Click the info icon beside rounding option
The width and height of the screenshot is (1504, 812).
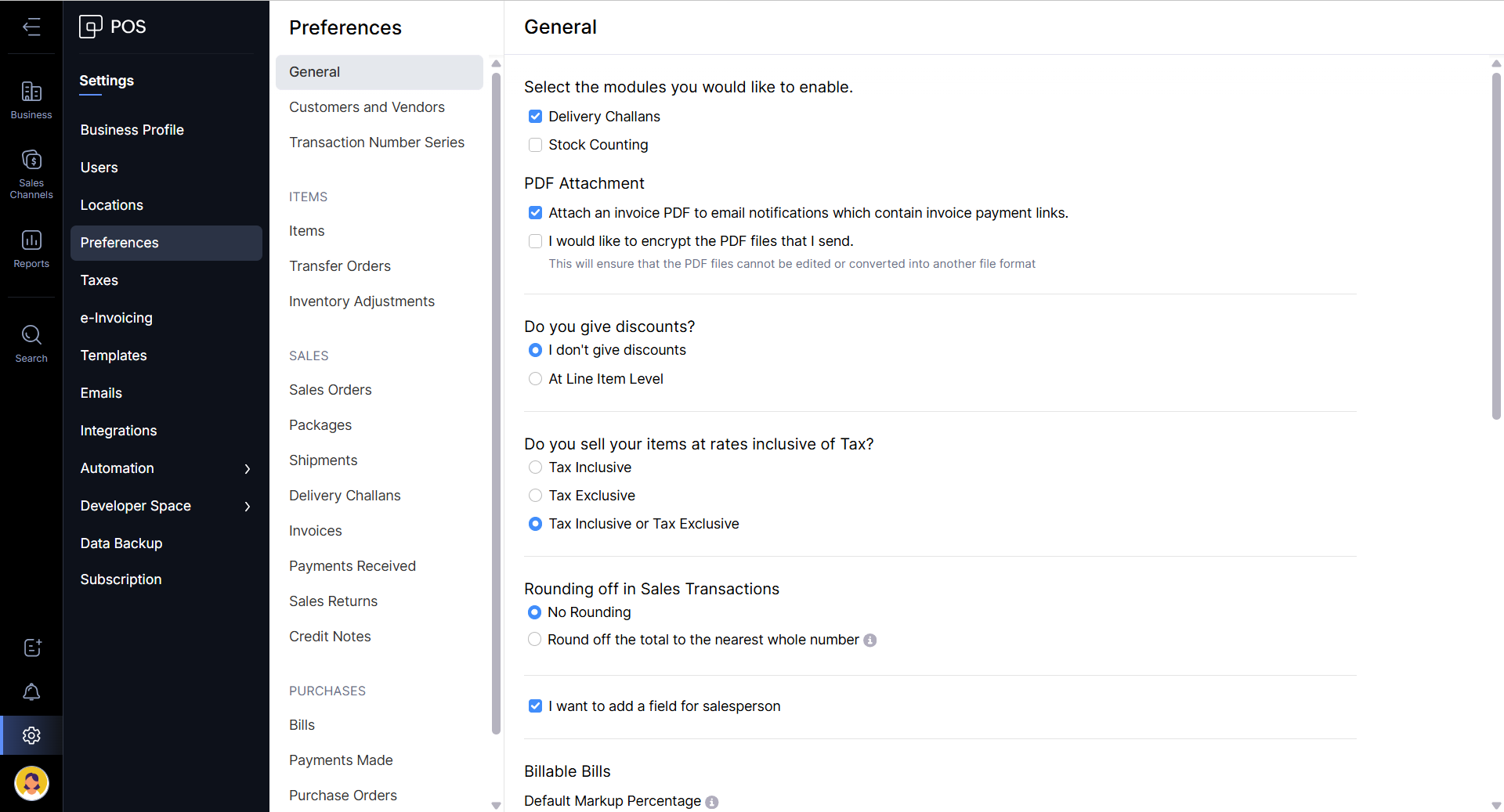(869, 641)
